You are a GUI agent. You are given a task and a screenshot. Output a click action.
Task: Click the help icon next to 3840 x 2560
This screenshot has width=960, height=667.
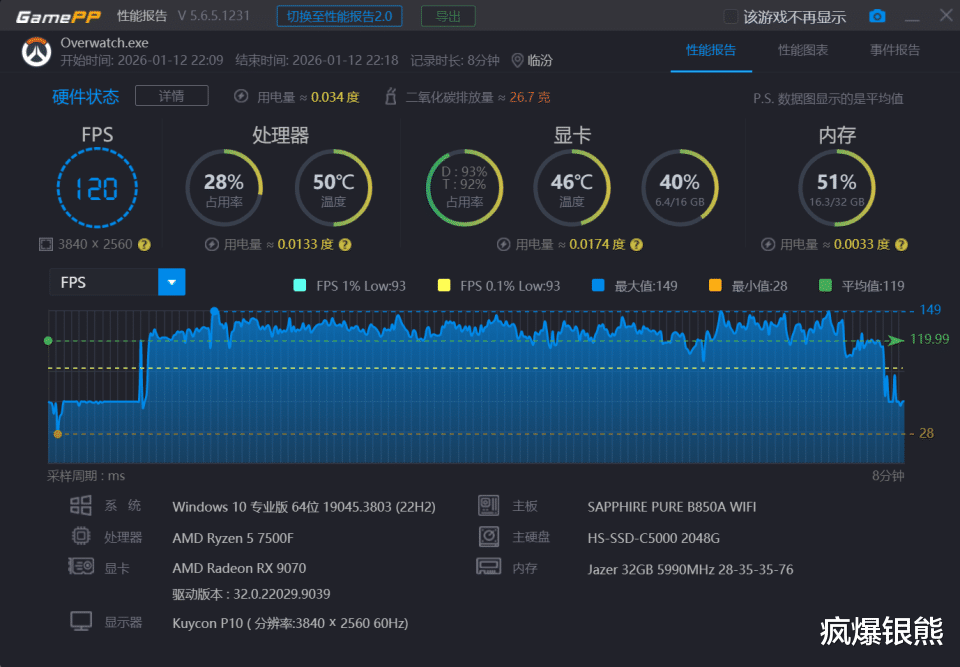tap(144, 245)
